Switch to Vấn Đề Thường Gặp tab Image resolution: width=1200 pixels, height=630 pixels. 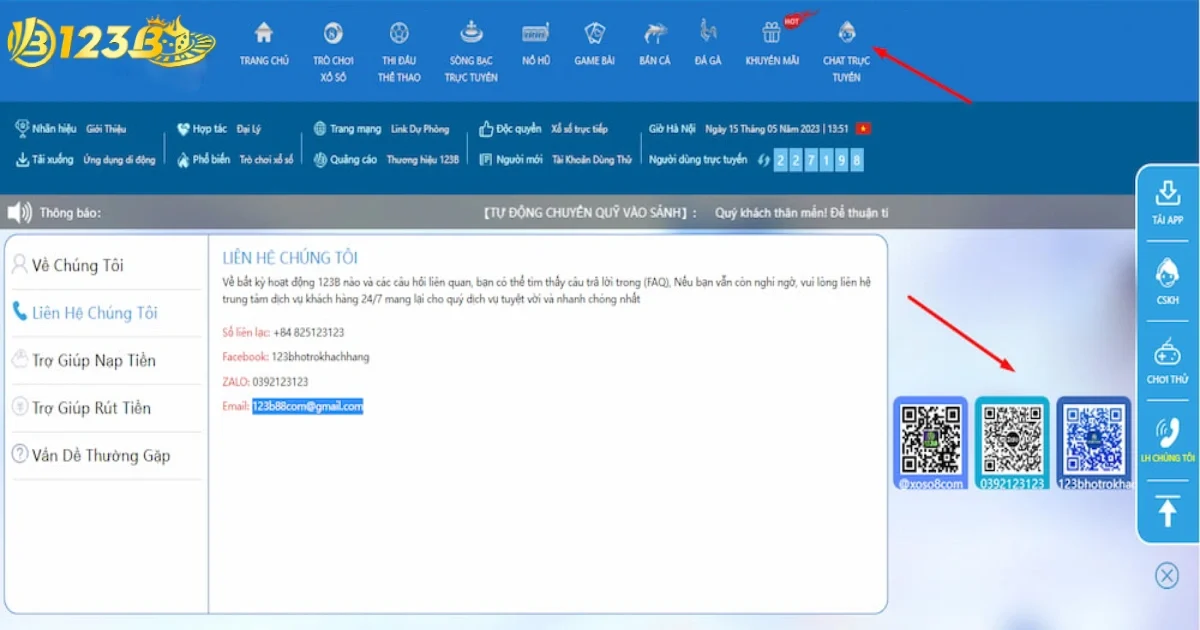coord(101,455)
